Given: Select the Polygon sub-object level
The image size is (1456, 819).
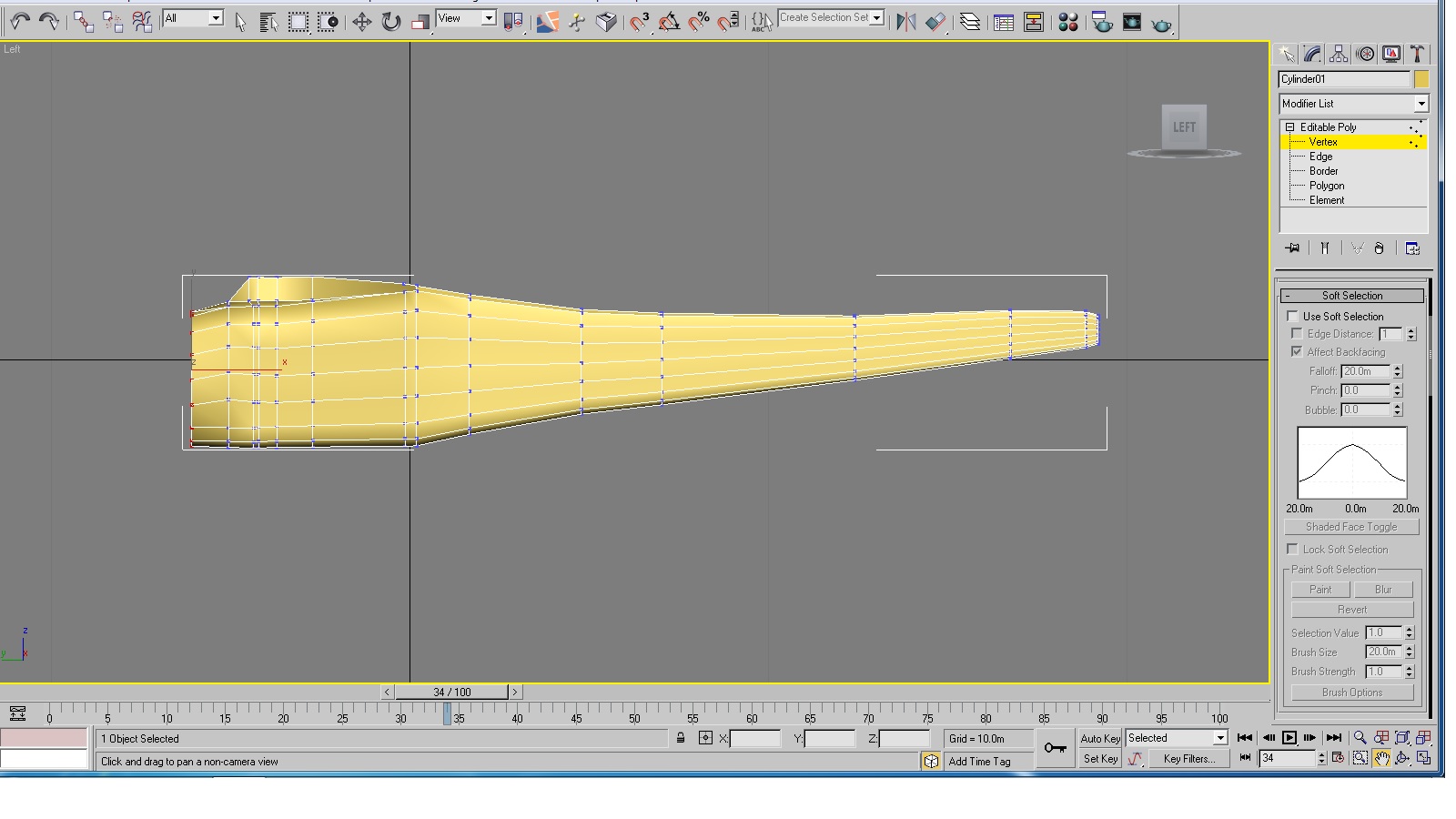Looking at the screenshot, I should pyautogui.click(x=1326, y=186).
